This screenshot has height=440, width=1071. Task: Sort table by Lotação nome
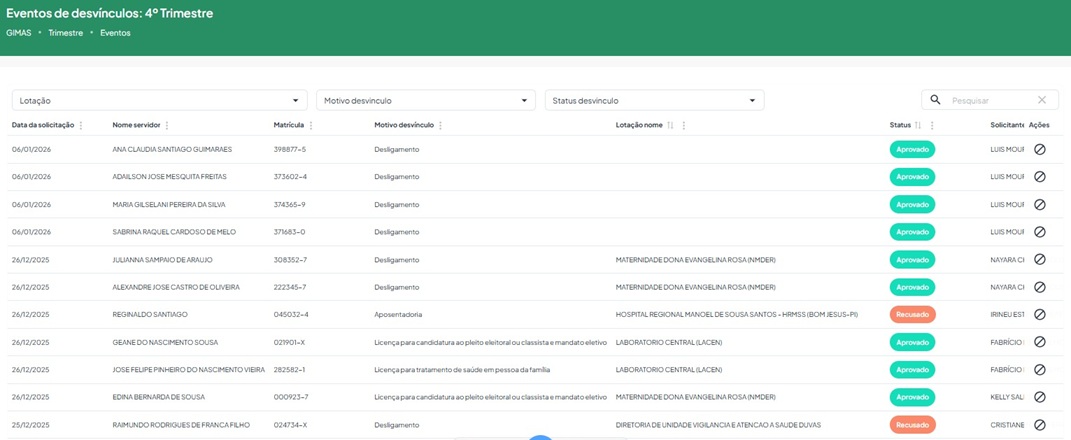[x=670, y=126]
